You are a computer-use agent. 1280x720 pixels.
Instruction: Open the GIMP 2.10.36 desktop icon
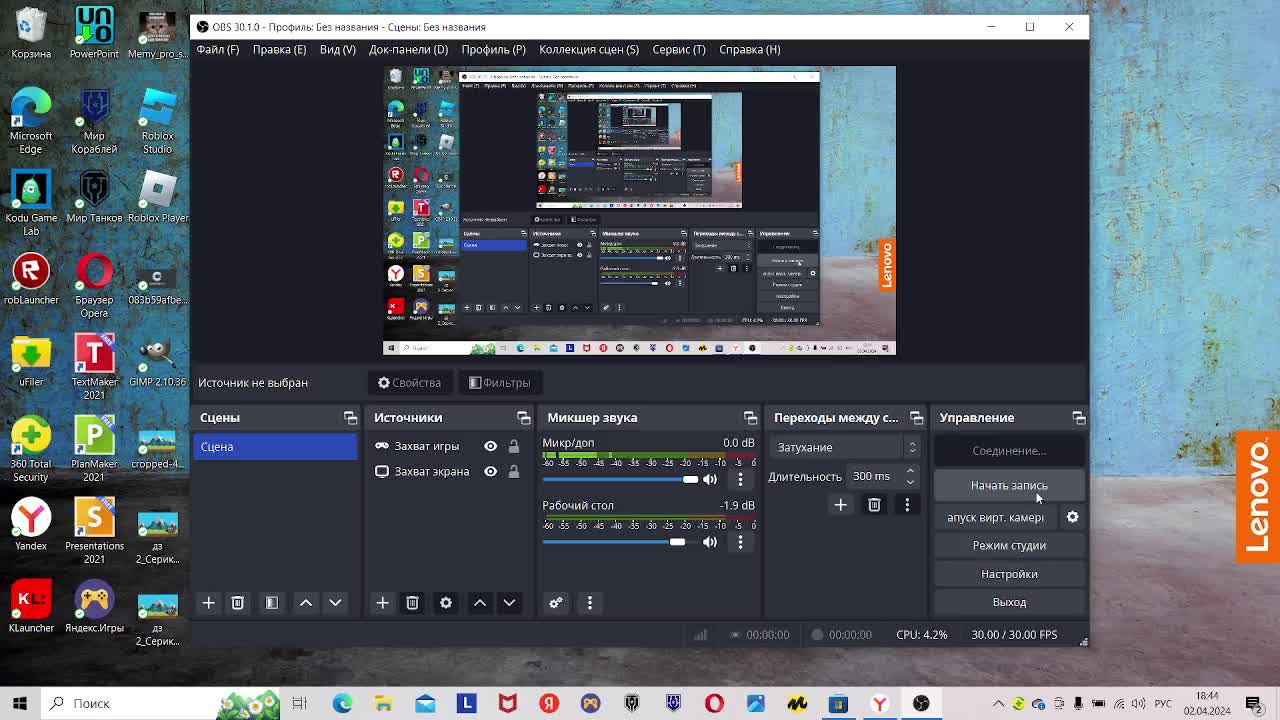click(157, 360)
